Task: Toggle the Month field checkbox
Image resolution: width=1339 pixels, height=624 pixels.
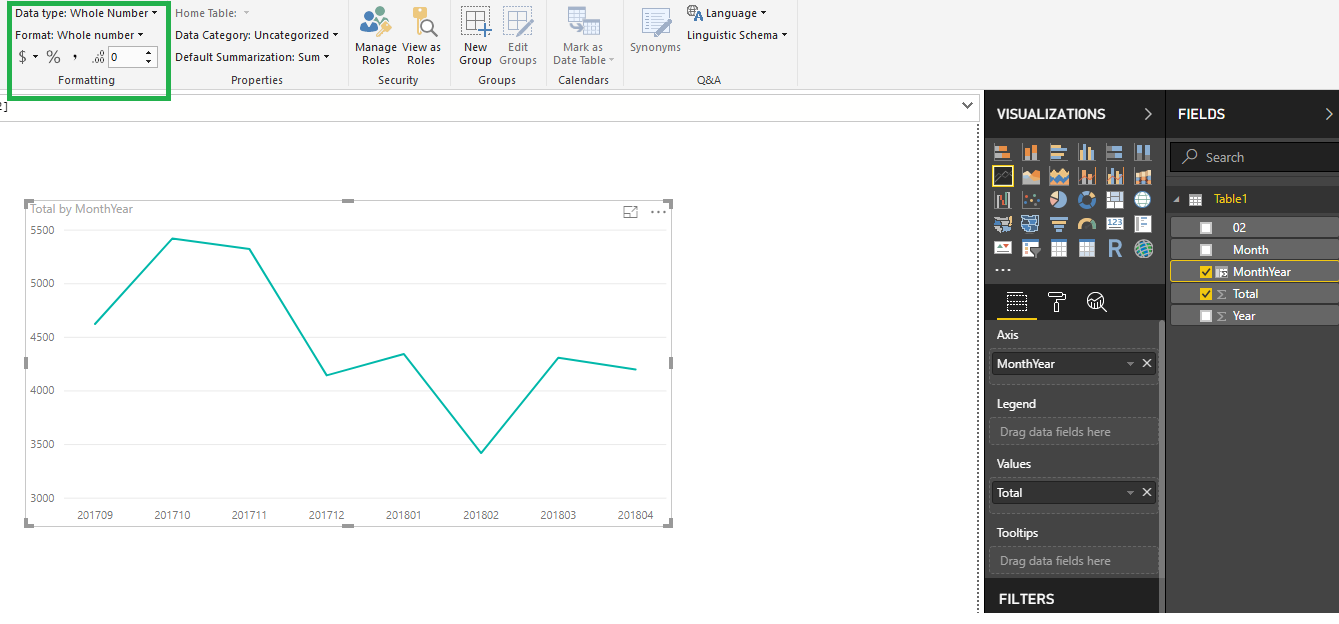Action: coord(1205,250)
